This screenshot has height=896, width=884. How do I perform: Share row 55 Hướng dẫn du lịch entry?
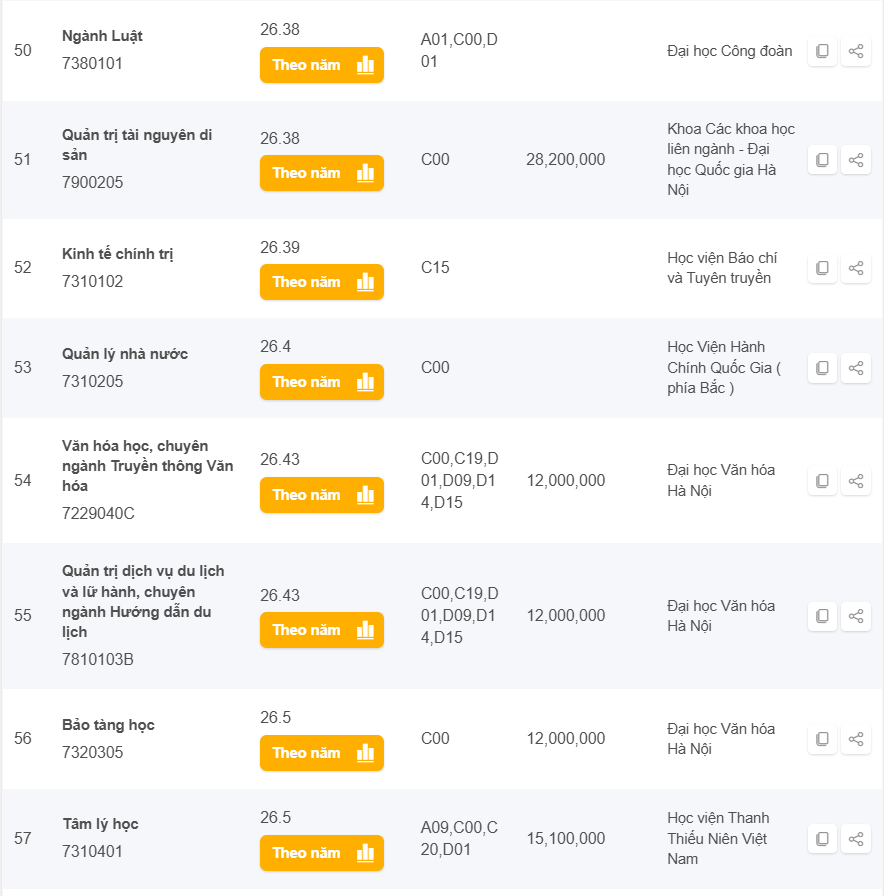856,616
